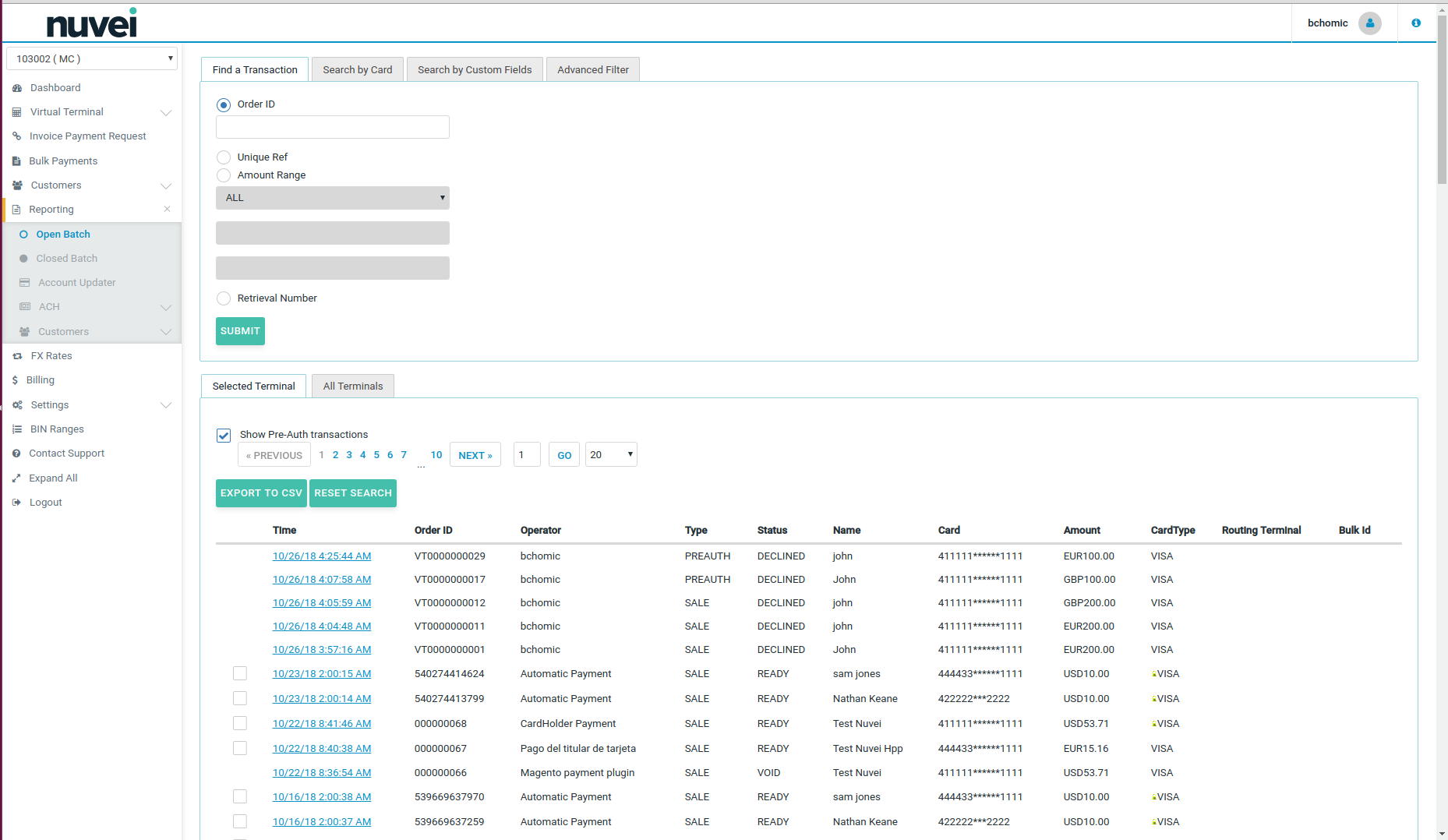Screen dimensions: 1448x840
Task: Select the Unique Ref radio button
Action: pos(224,157)
